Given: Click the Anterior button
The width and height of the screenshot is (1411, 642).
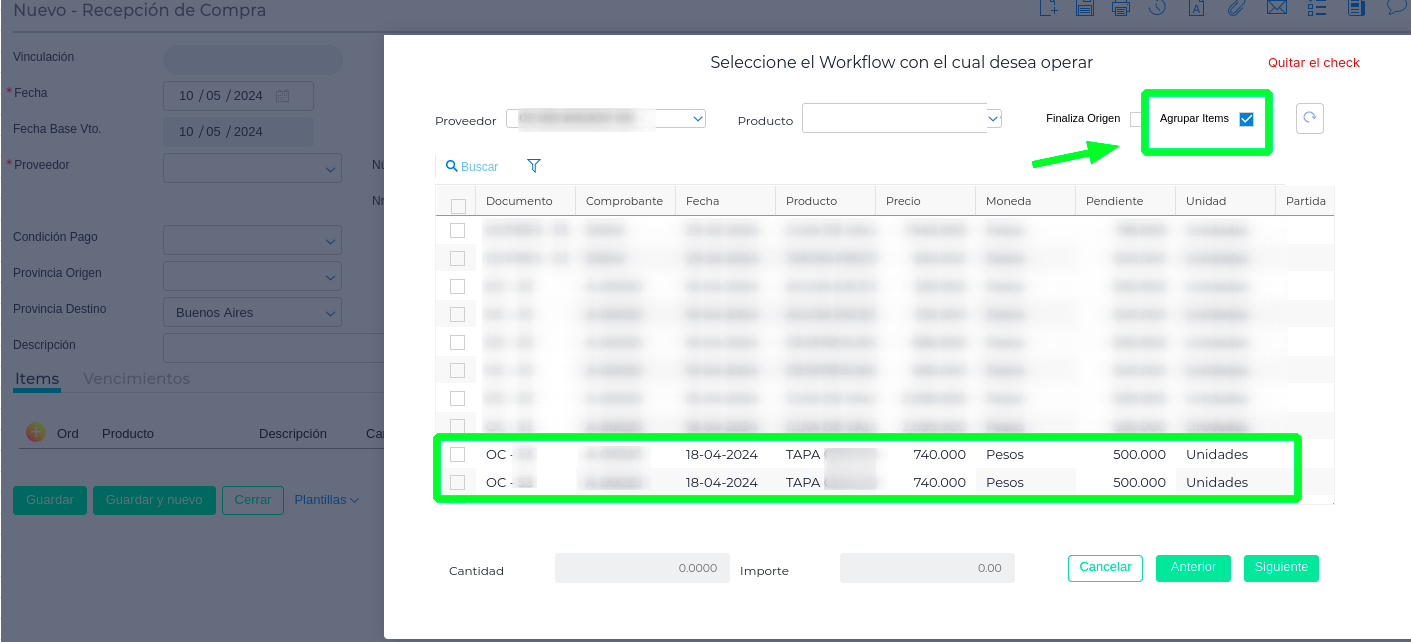Looking at the screenshot, I should (1193, 567).
